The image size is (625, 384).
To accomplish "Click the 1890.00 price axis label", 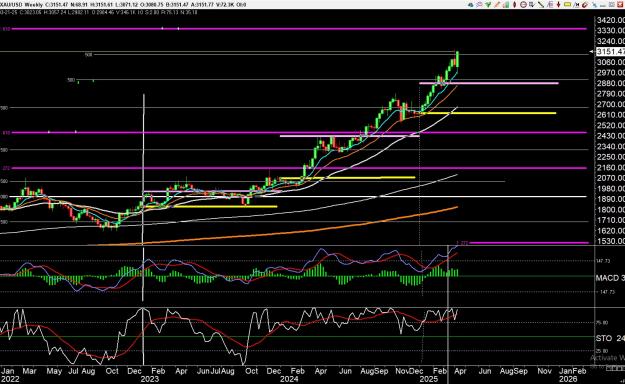I will point(610,199).
